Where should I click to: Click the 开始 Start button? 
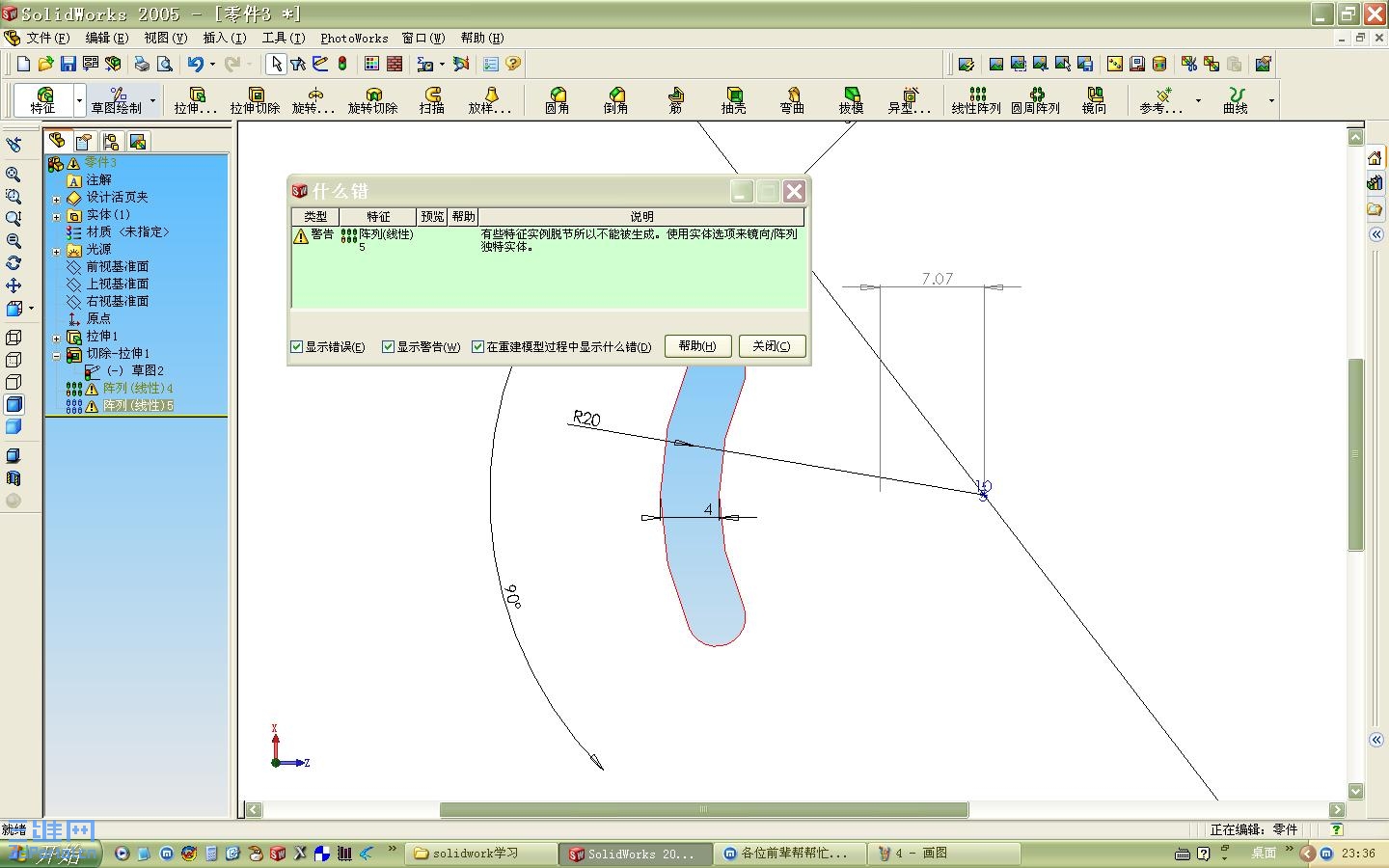(x=50, y=854)
